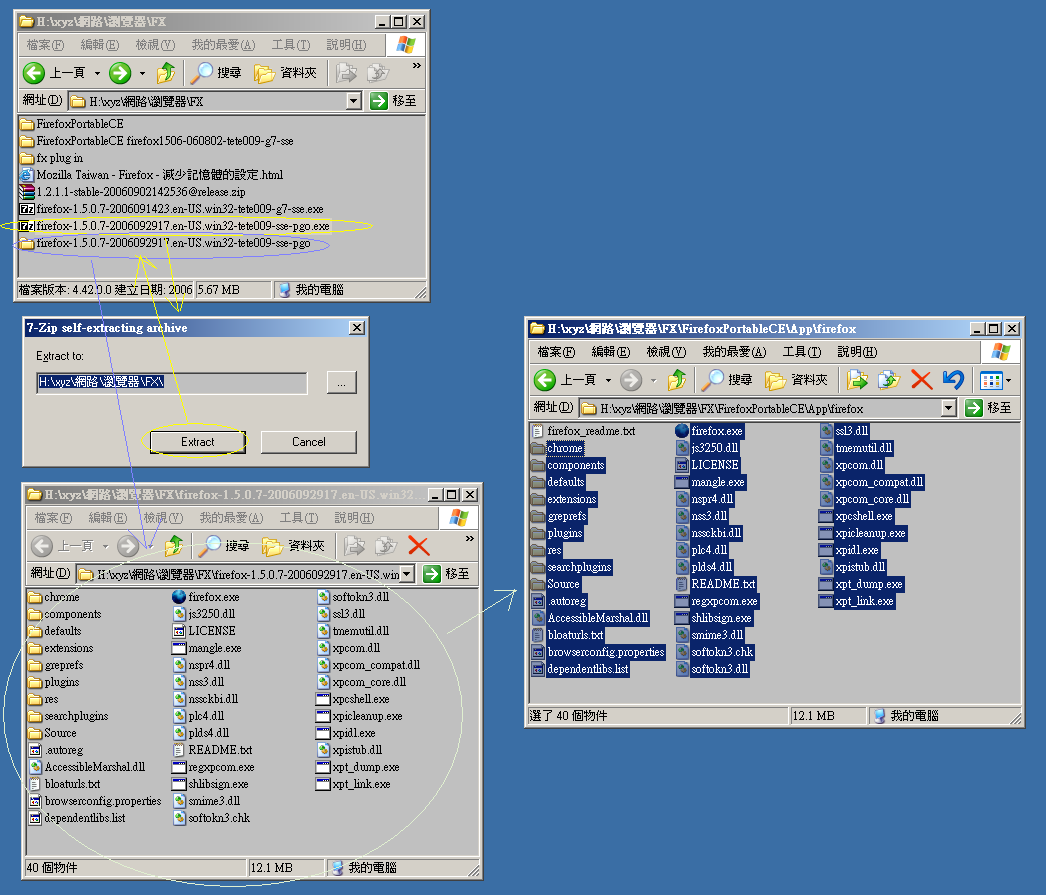Click Delete icon in the App\firefox window toolbar
Screen dimensions: 1046x895
coord(922,380)
